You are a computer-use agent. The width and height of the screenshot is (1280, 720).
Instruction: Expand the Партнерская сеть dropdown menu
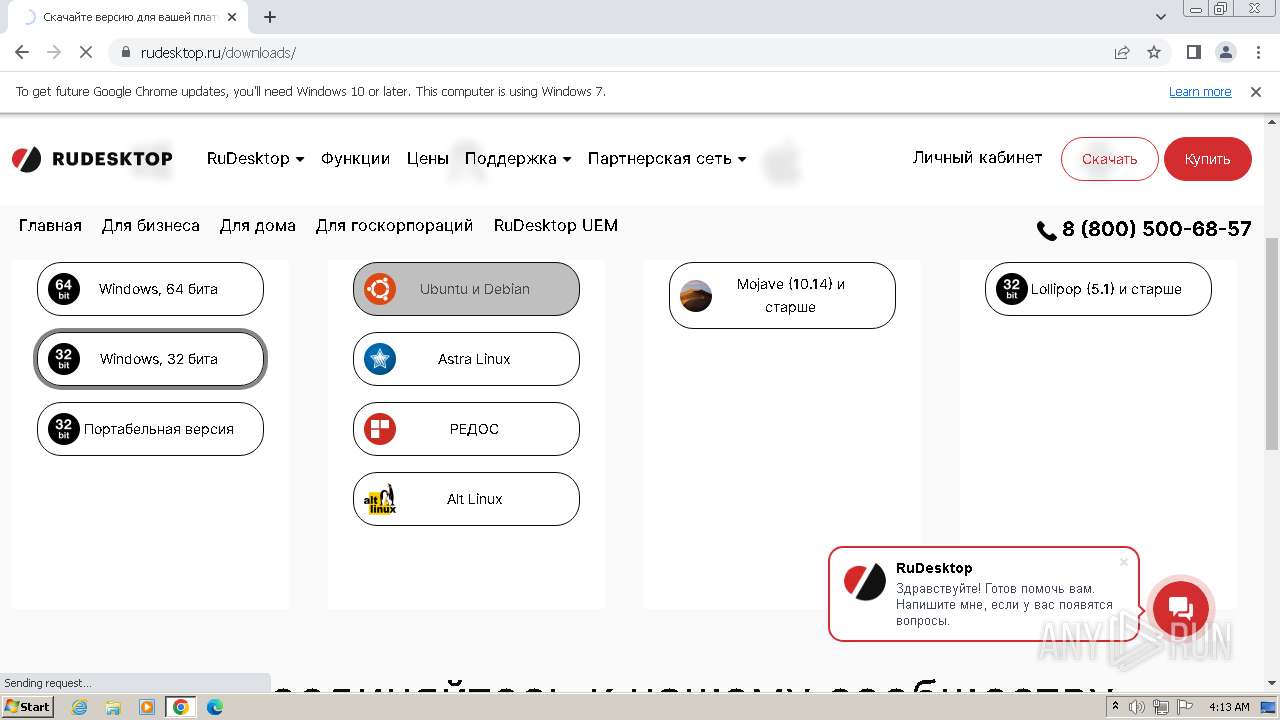coord(667,158)
